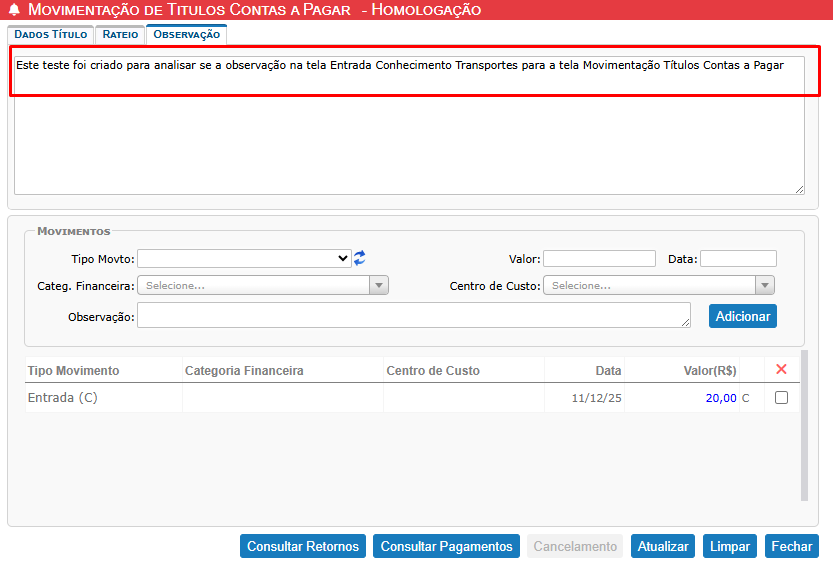Open the Rateio tab
The height and width of the screenshot is (570, 833).
pos(120,34)
